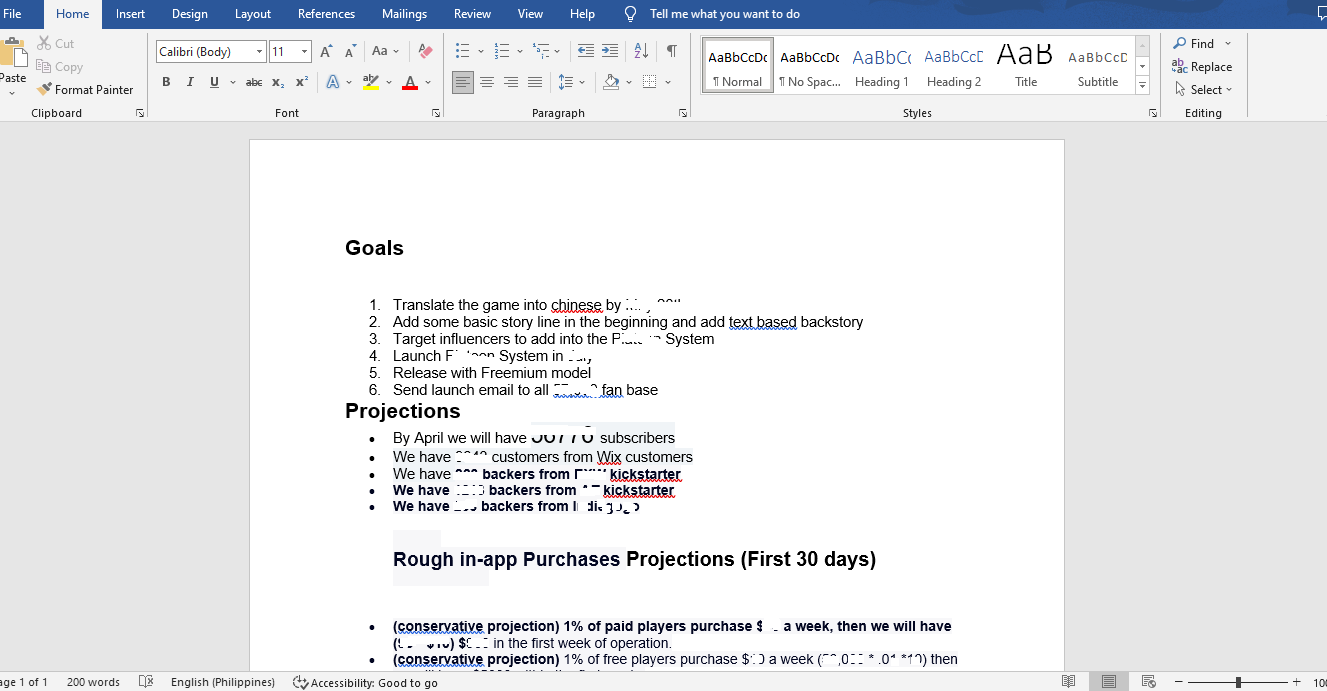Apply the Heading 1 style
Viewport: 1327px width, 691px height.
[882, 66]
